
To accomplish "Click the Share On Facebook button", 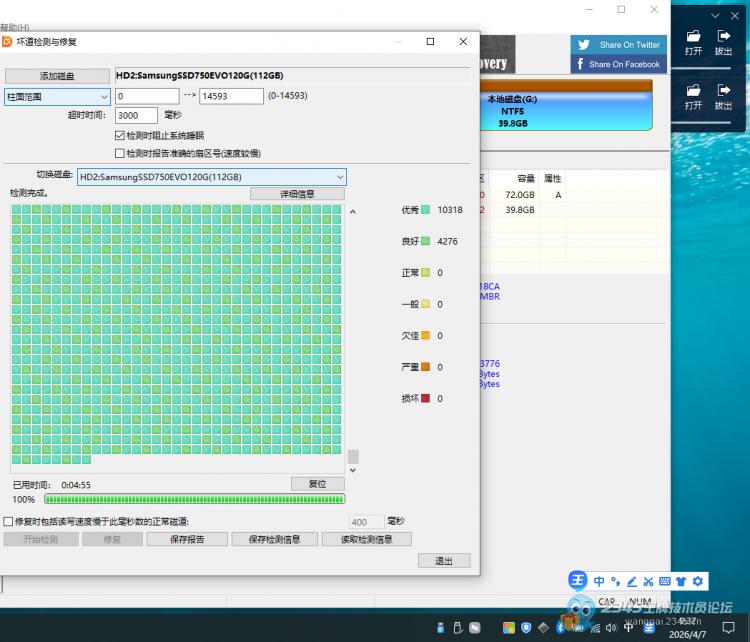I will click(x=619, y=64).
